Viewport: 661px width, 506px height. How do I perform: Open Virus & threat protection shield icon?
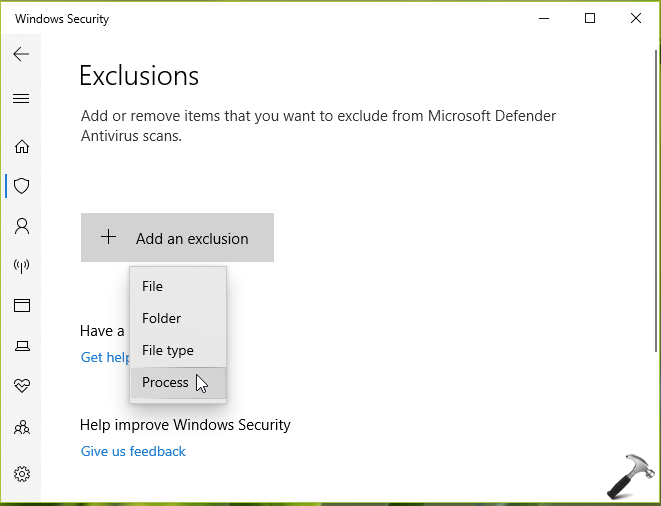21,186
